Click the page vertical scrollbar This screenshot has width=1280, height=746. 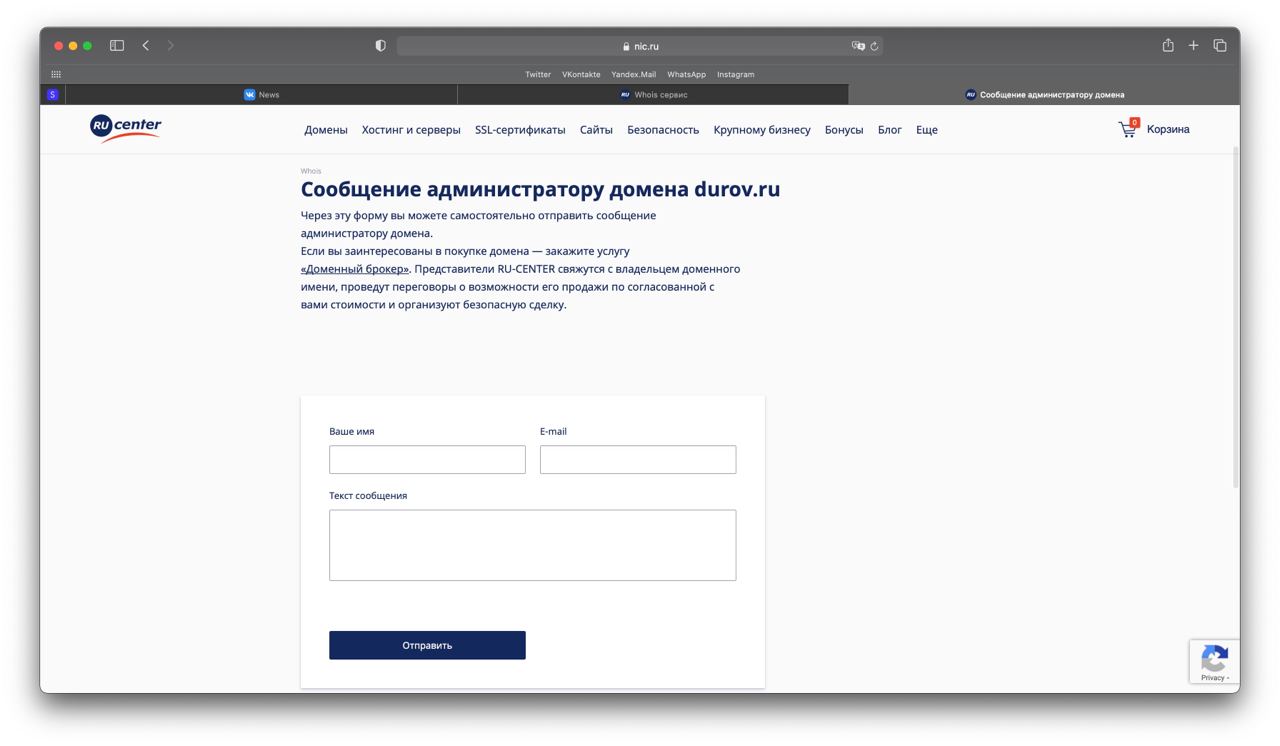click(1236, 315)
